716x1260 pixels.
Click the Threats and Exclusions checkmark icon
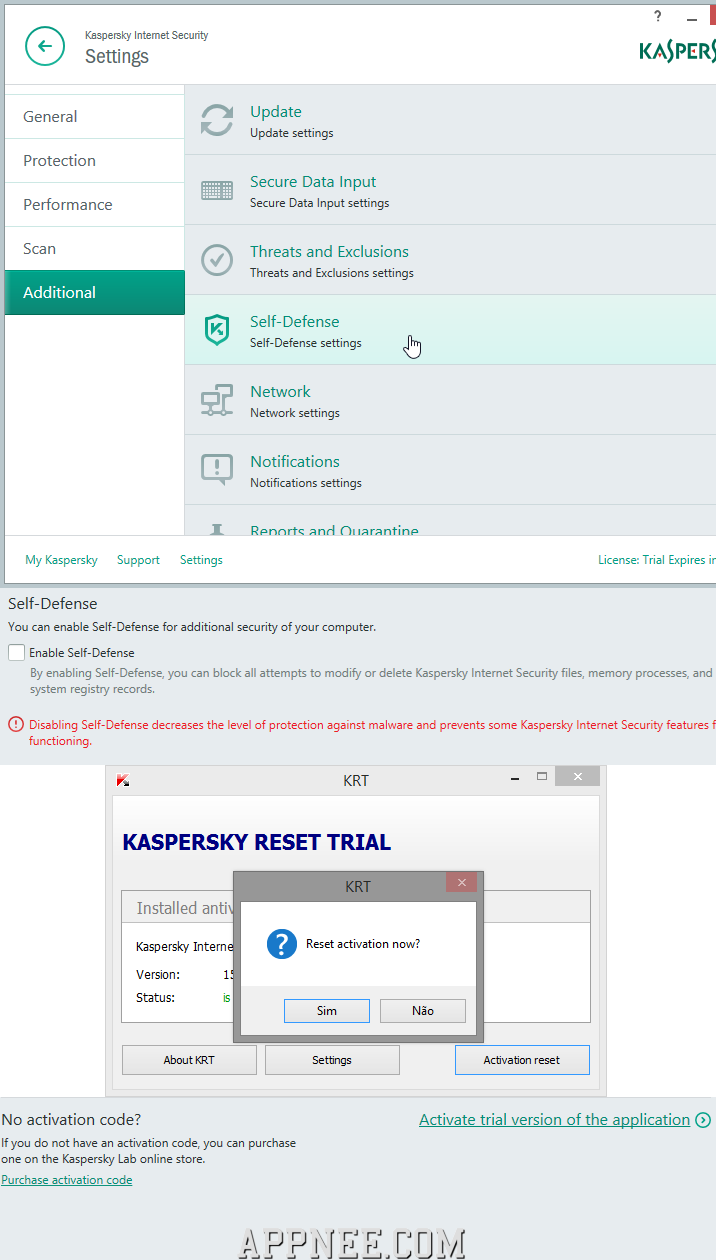(217, 260)
